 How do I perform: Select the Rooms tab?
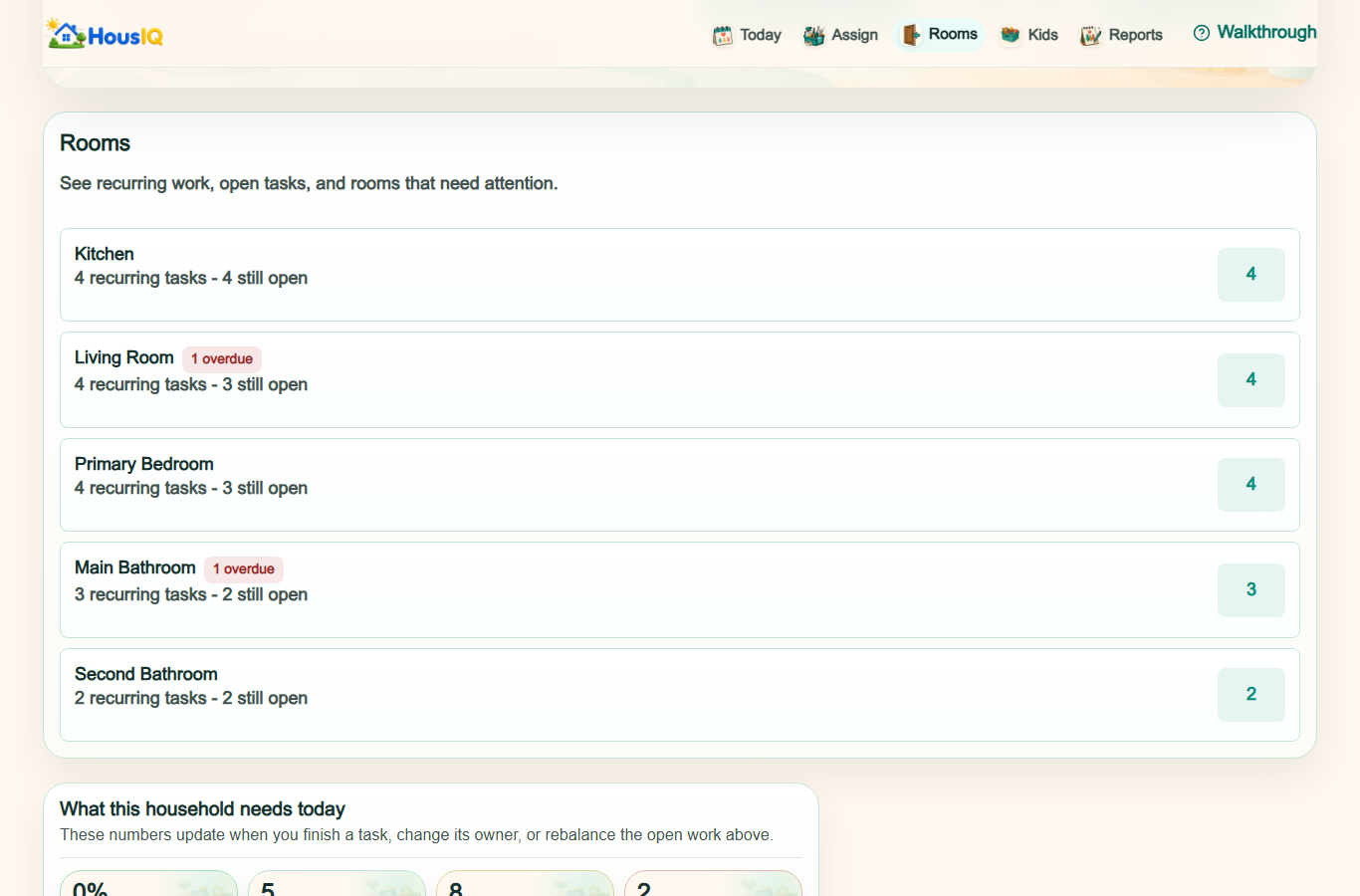(940, 35)
